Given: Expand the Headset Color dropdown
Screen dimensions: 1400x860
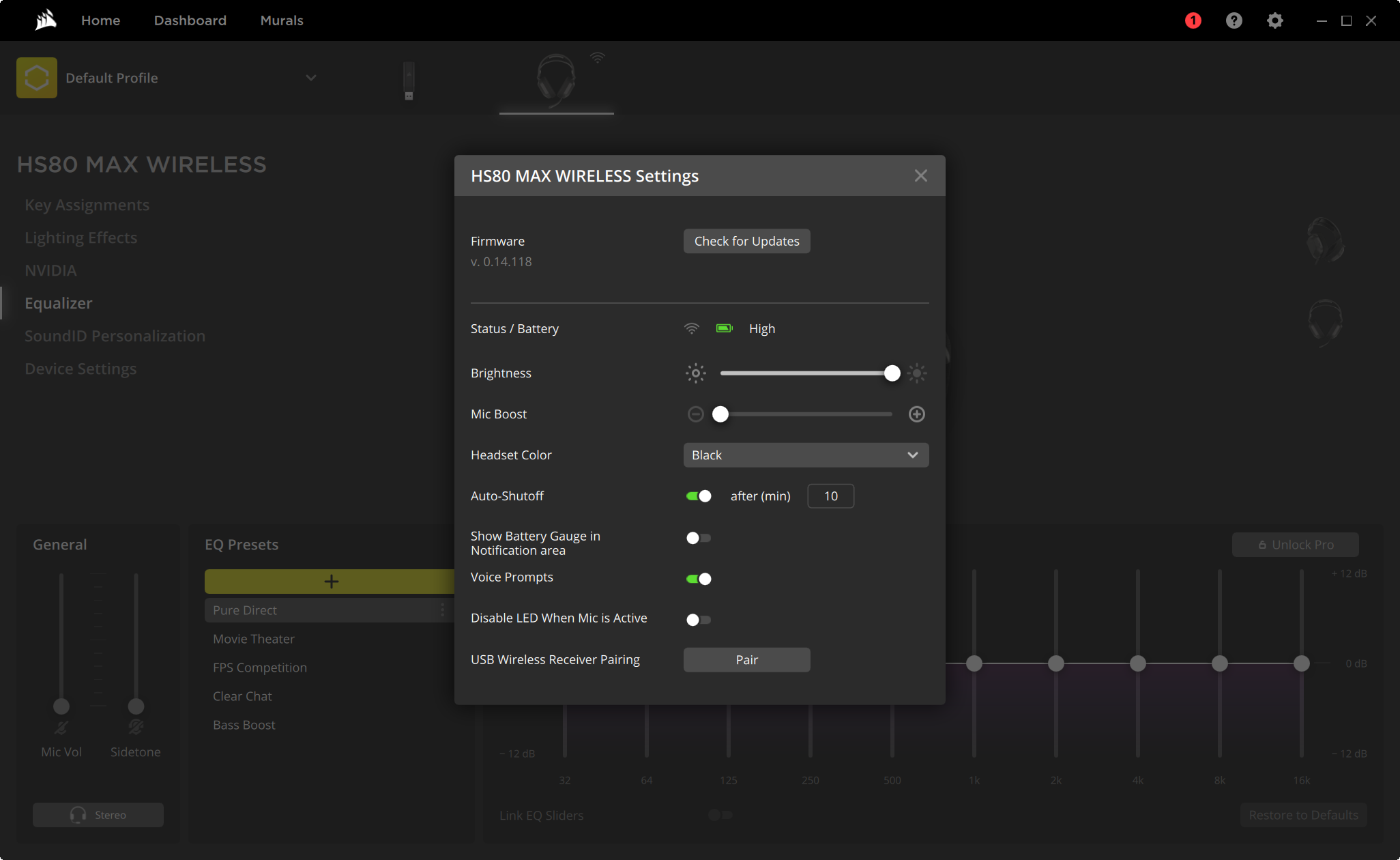Looking at the screenshot, I should (x=806, y=455).
